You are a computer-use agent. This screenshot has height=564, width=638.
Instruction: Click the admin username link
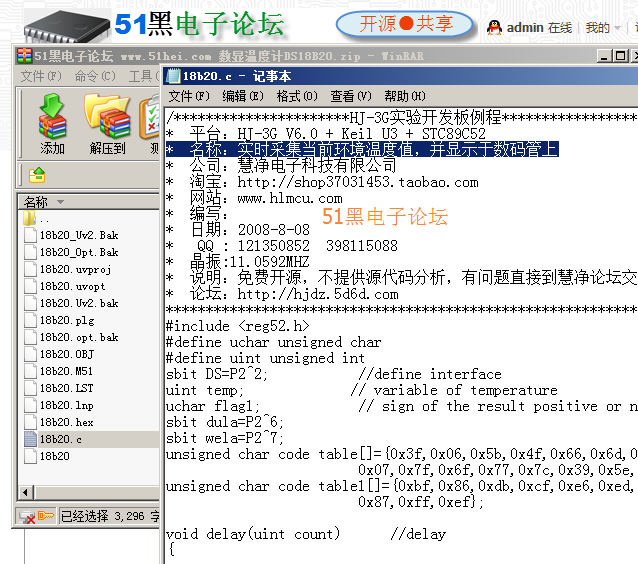[x=525, y=28]
